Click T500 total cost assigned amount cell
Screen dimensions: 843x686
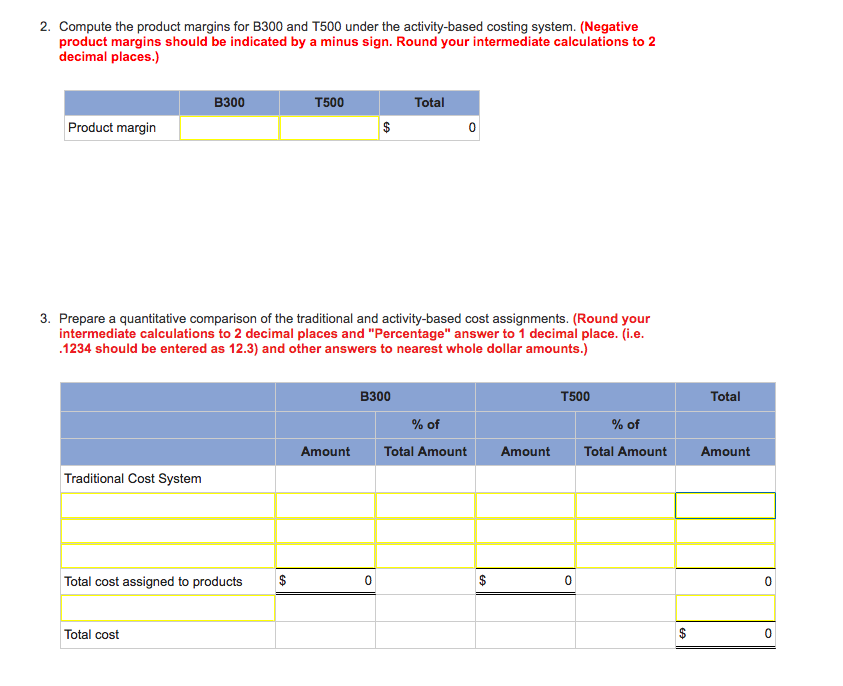click(525, 581)
